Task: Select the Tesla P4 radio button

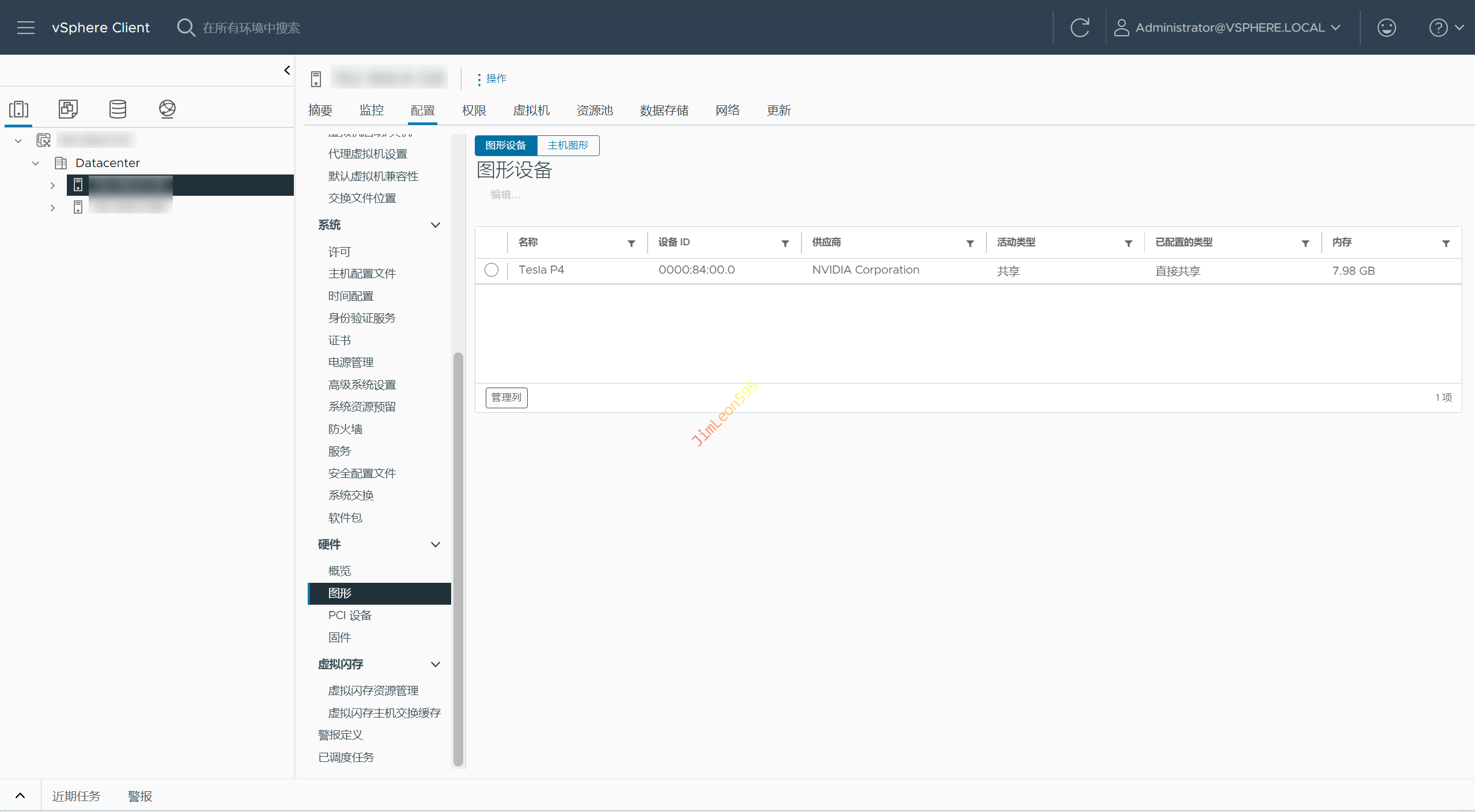Action: pos(491,270)
